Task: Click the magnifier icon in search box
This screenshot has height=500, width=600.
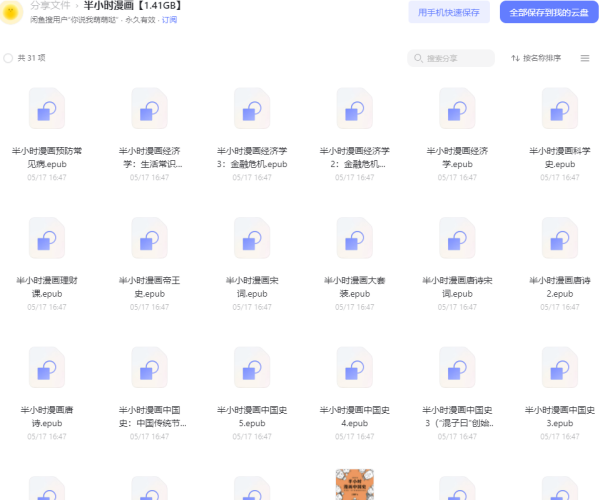Action: pos(418,58)
